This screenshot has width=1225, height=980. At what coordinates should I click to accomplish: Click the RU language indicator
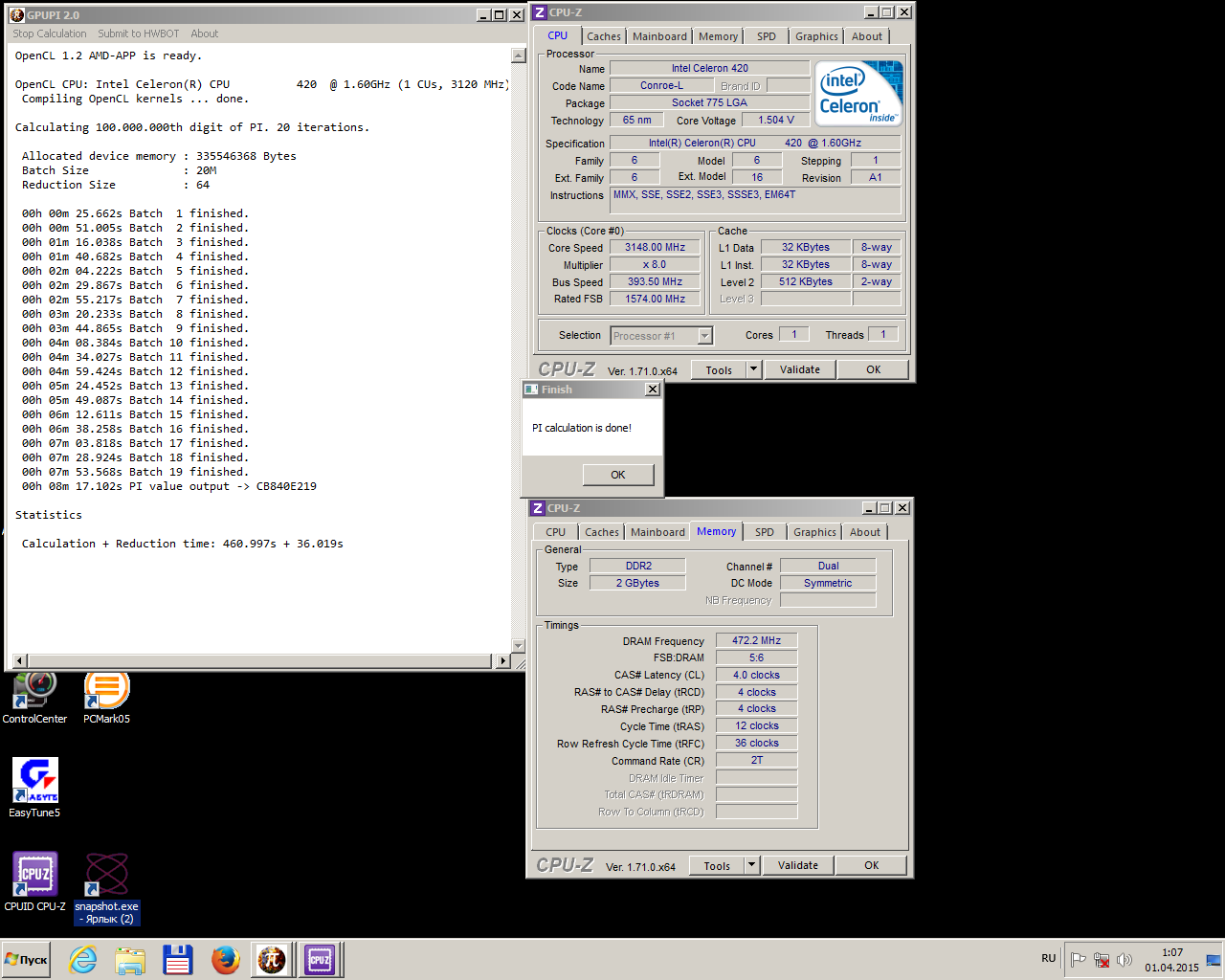1049,958
